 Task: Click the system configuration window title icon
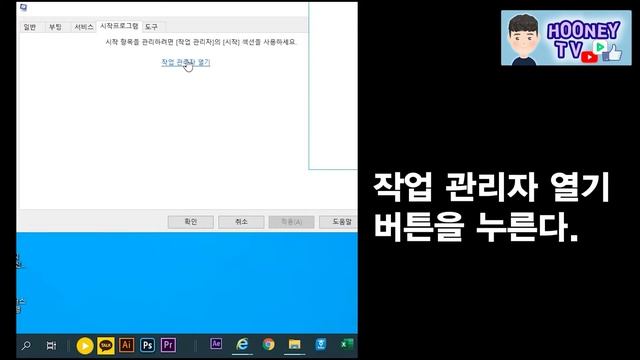tap(23, 7)
